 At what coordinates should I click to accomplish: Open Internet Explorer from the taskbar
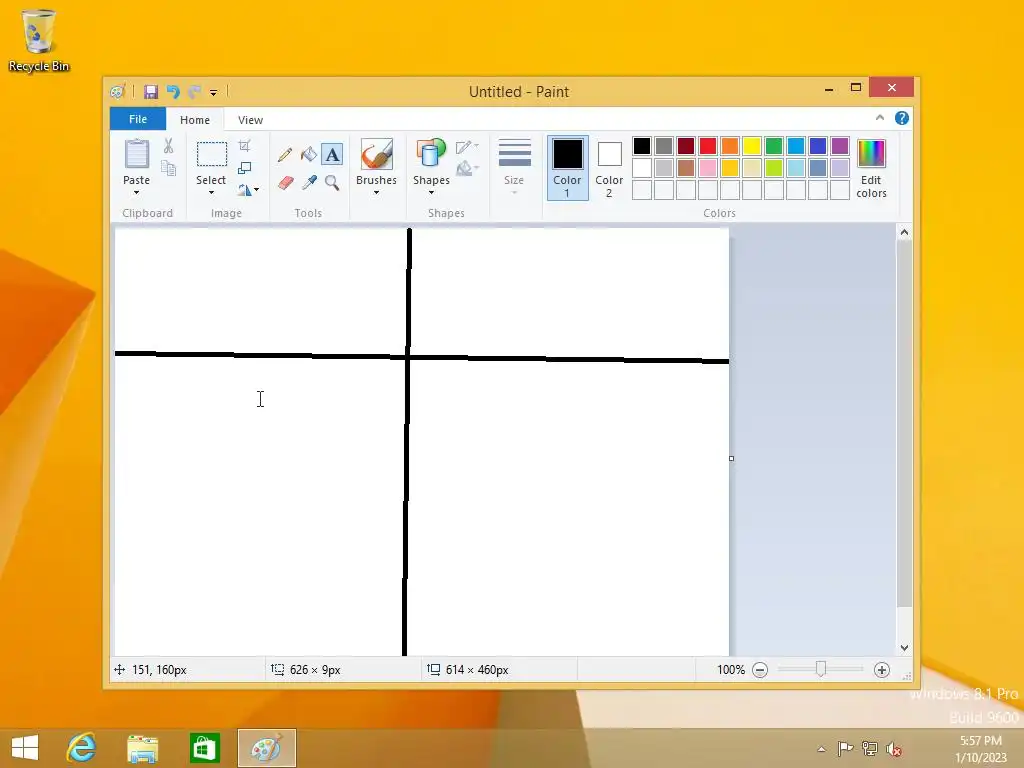pyautogui.click(x=82, y=748)
